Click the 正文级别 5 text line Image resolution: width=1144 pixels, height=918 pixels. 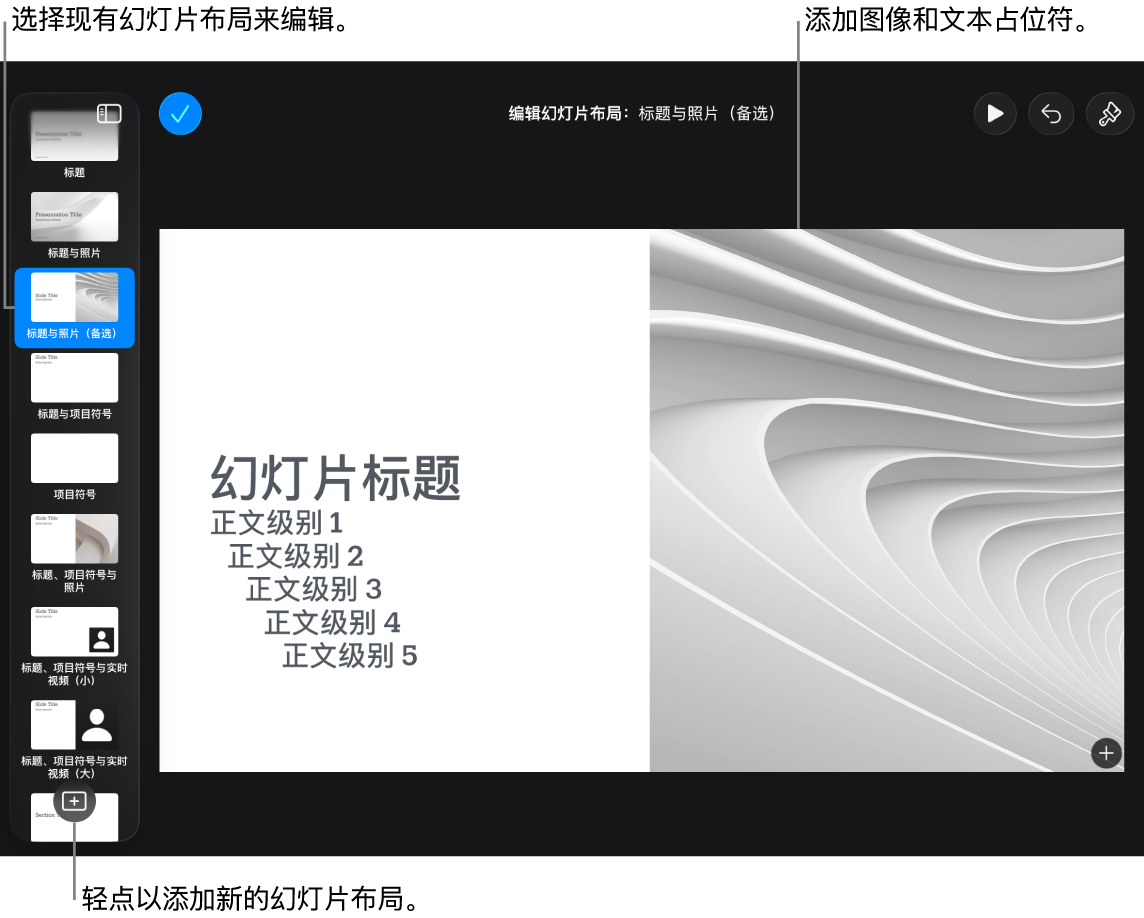[x=349, y=655]
